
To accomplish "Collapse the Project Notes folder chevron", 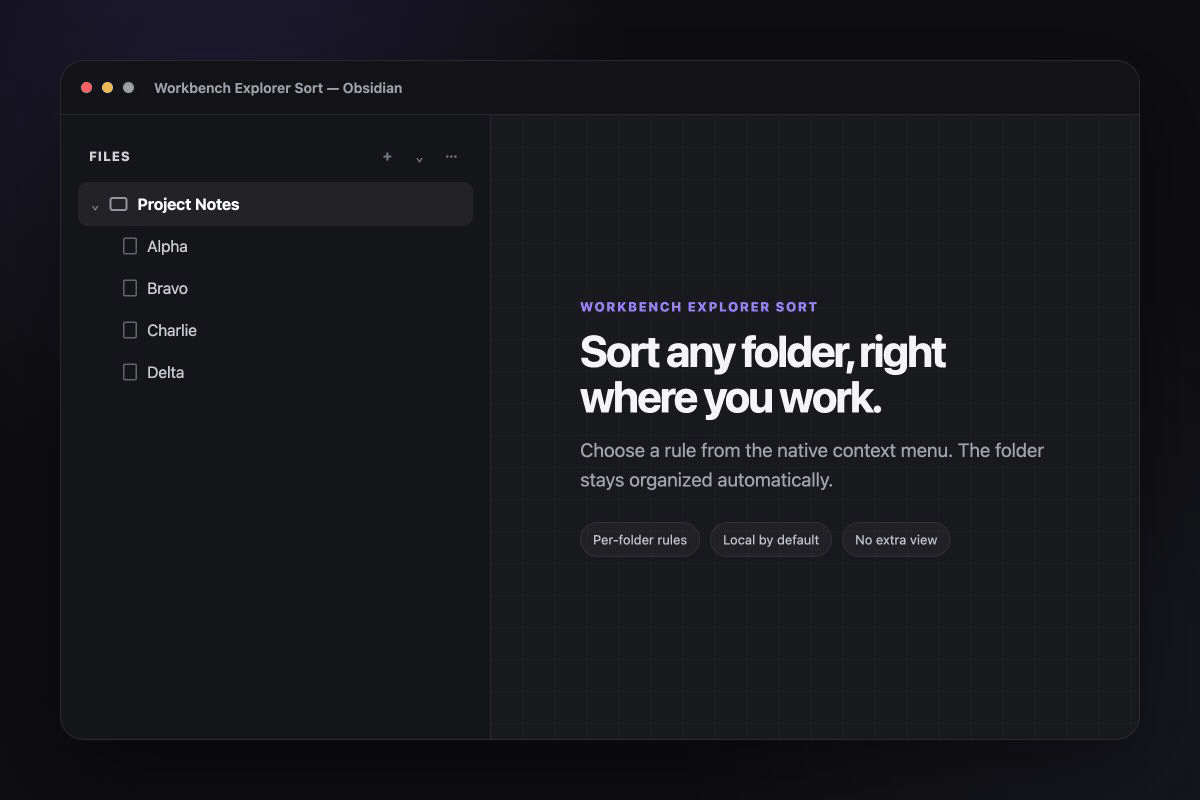I will pyautogui.click(x=95, y=206).
